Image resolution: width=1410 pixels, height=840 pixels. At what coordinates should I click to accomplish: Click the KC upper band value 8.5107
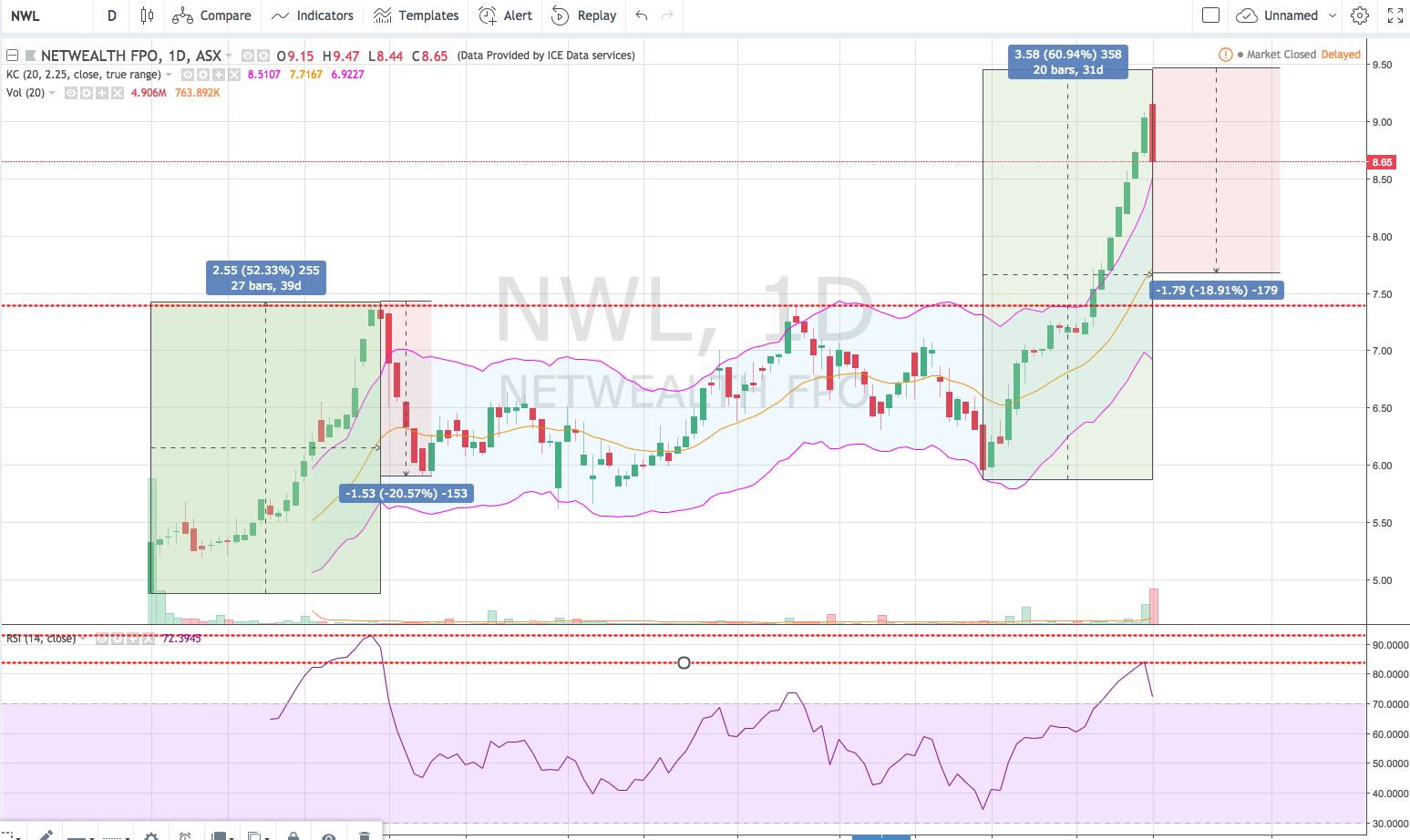(x=264, y=75)
